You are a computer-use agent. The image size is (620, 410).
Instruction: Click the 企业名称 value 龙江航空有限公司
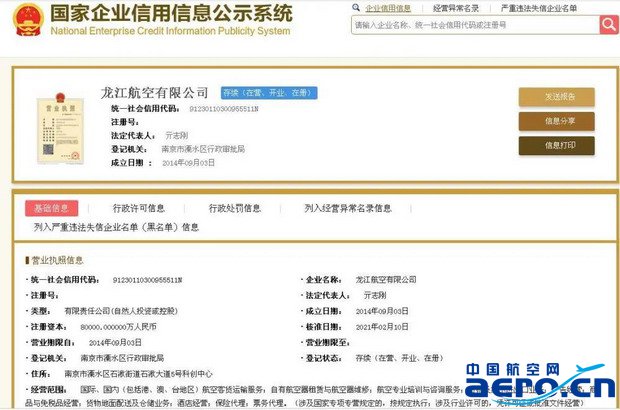(x=386, y=280)
